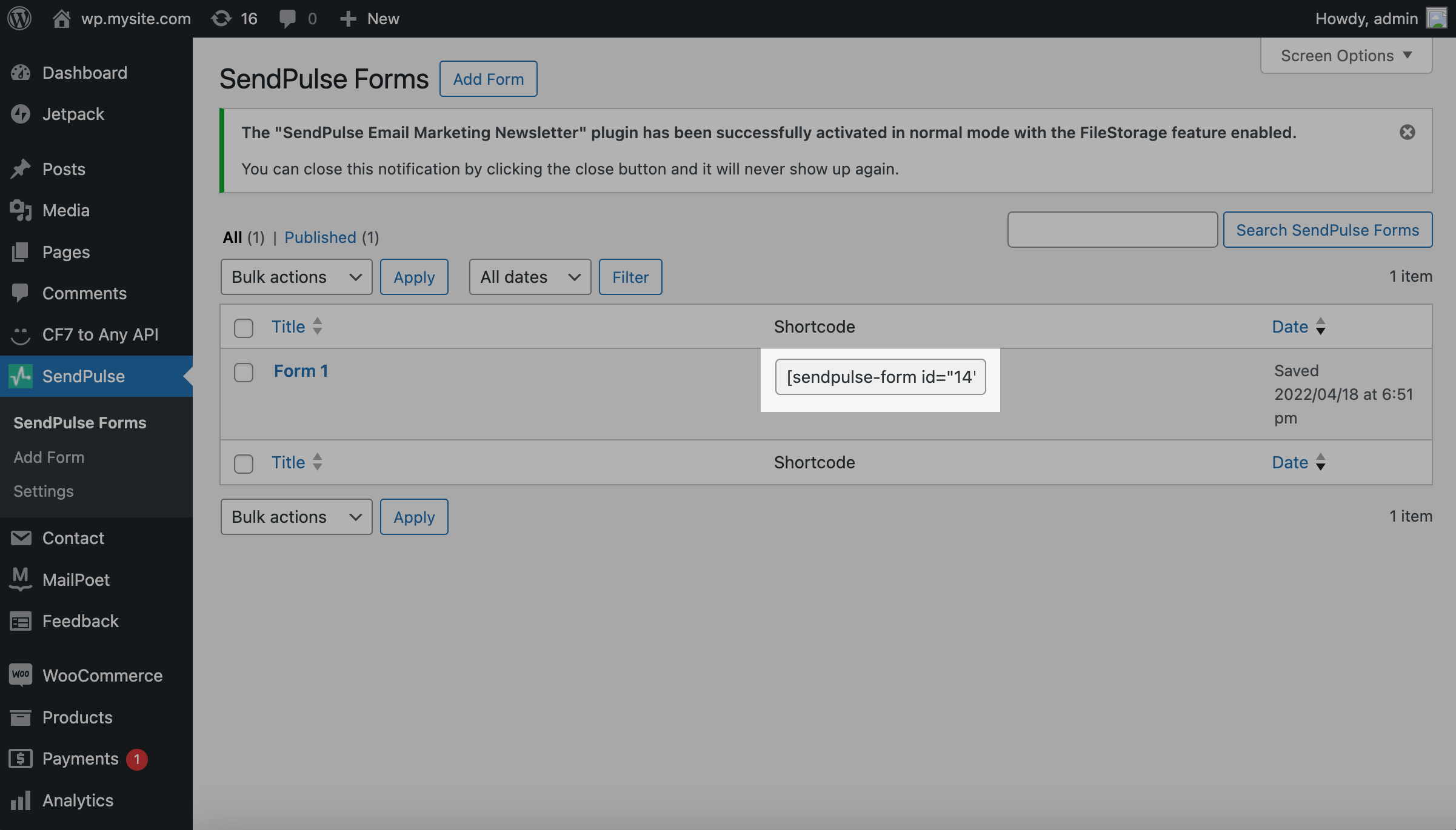This screenshot has height=830, width=1456.
Task: Switch to the Published filter tab
Action: (x=320, y=237)
